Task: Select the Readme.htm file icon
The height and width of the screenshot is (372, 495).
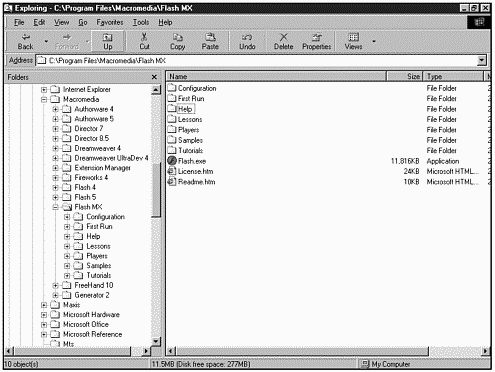Action: click(172, 182)
